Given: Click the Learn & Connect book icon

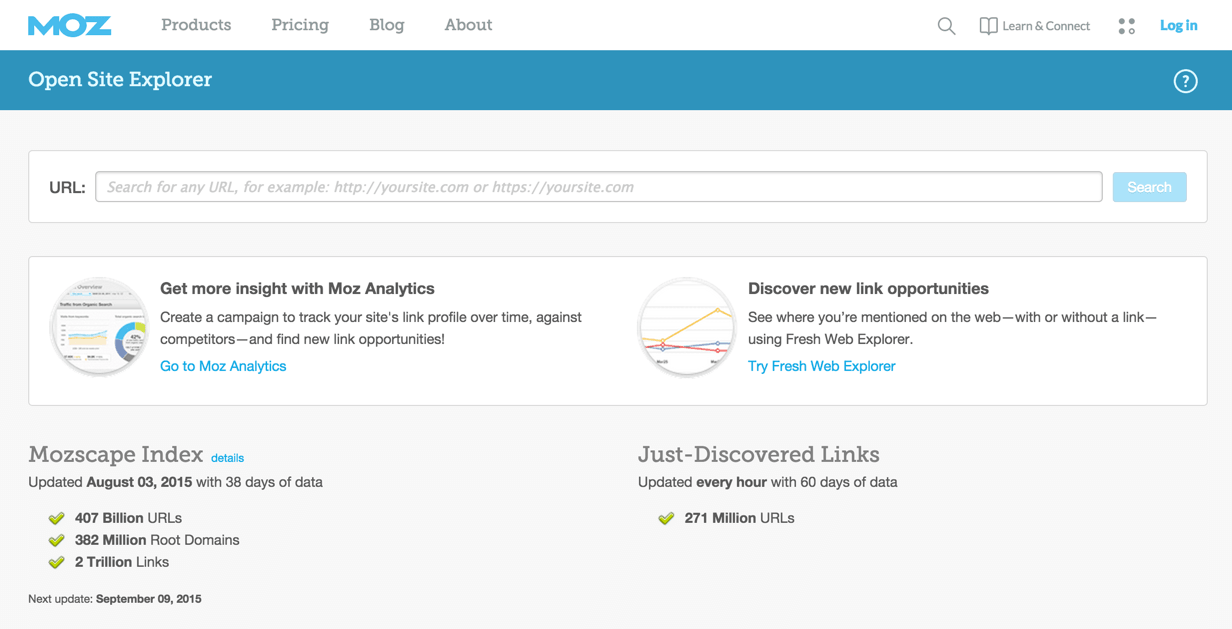Looking at the screenshot, I should point(988,26).
